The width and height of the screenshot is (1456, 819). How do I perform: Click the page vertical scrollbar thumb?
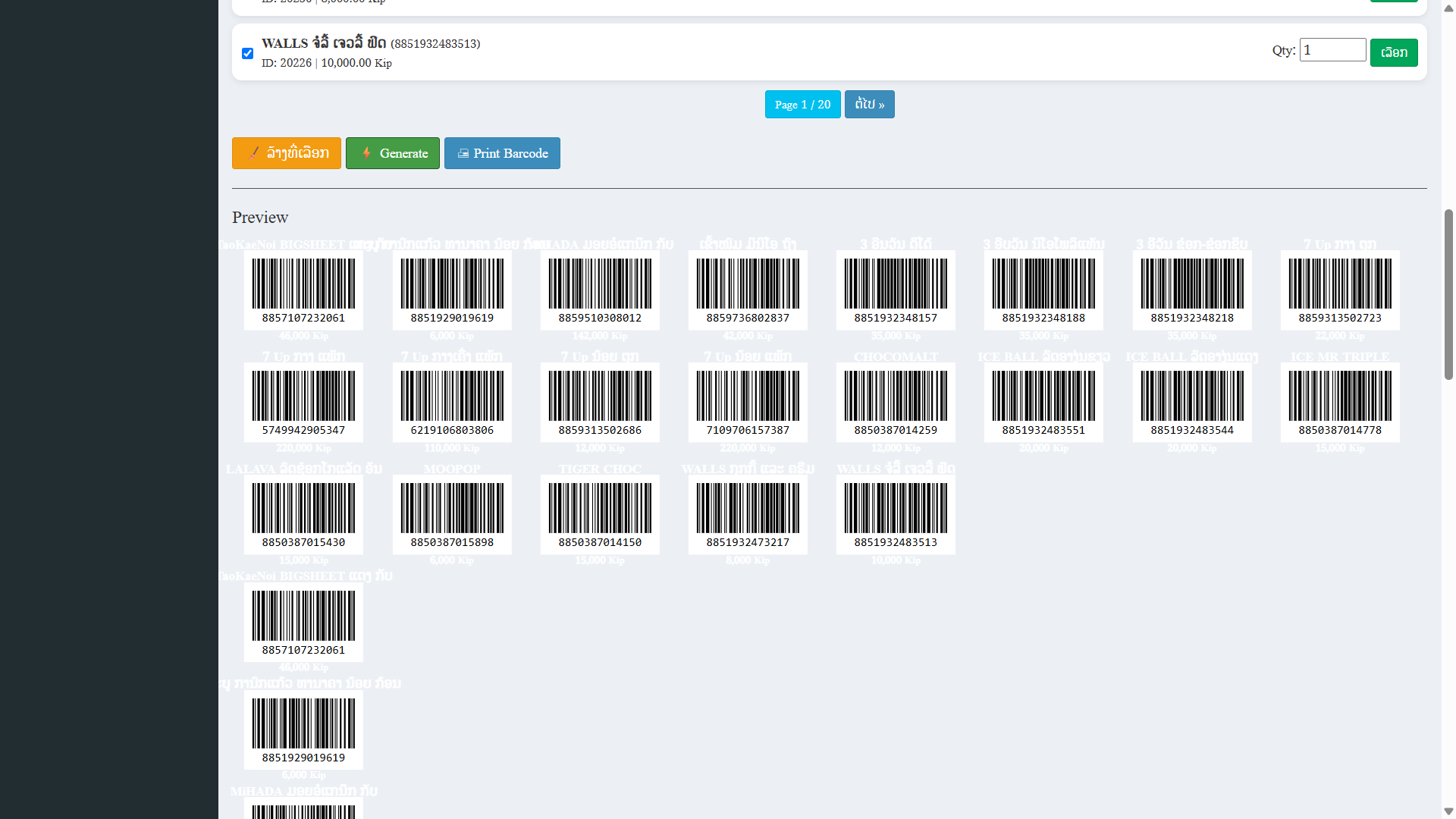click(x=1448, y=294)
